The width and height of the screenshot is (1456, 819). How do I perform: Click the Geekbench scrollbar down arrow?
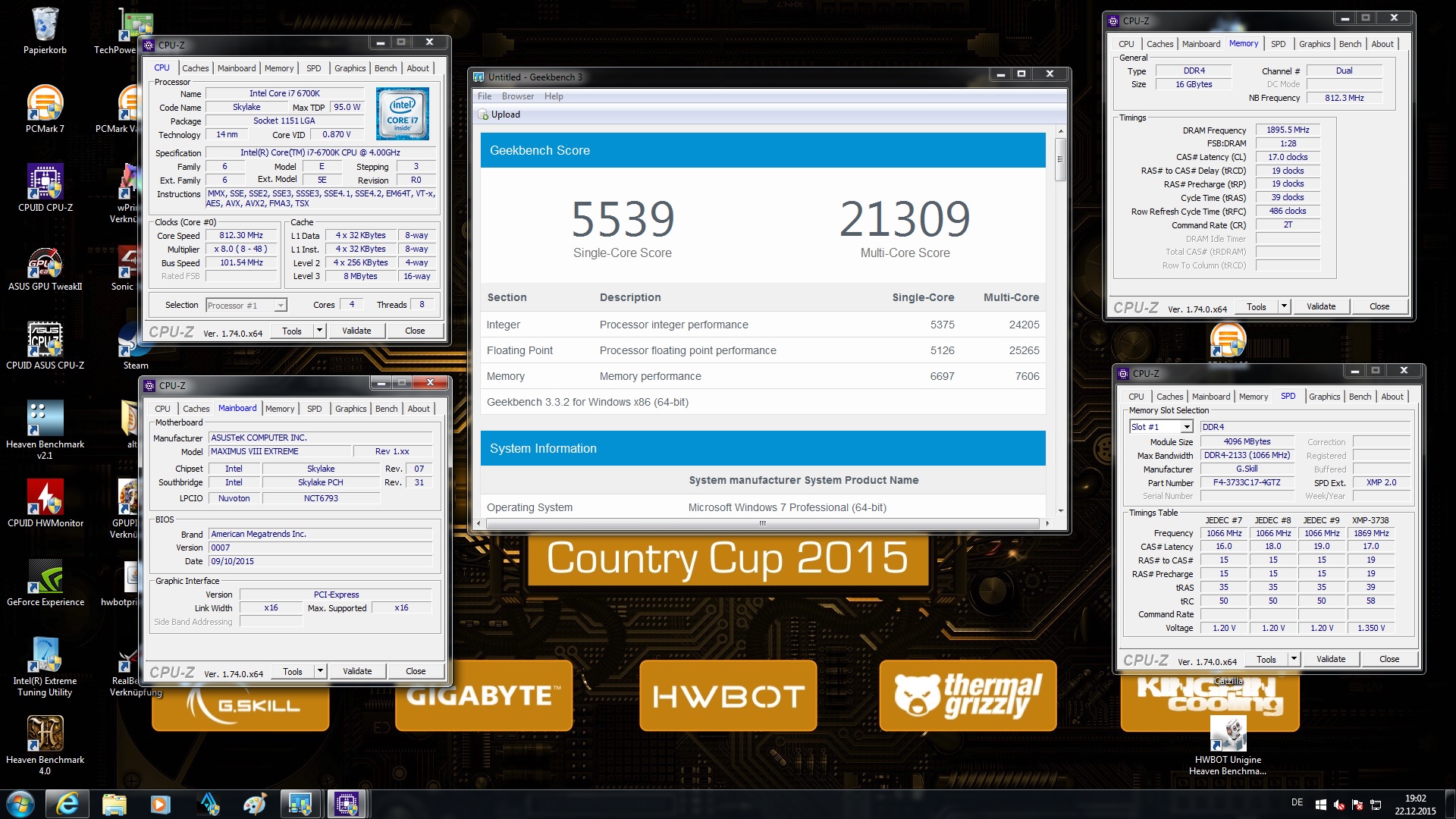point(1060,511)
